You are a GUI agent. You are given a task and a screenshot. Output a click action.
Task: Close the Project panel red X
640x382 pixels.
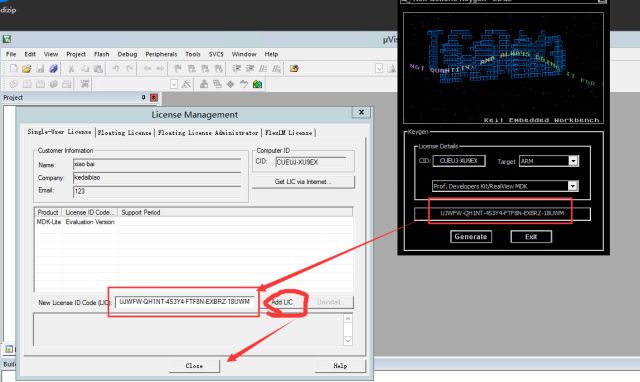point(154,97)
